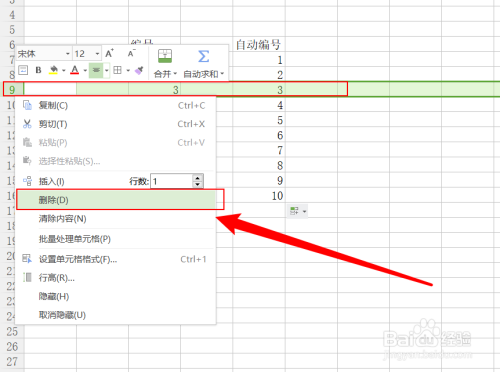The image size is (500, 372).
Task: Click the AutoSum sigma icon
Action: 203,56
